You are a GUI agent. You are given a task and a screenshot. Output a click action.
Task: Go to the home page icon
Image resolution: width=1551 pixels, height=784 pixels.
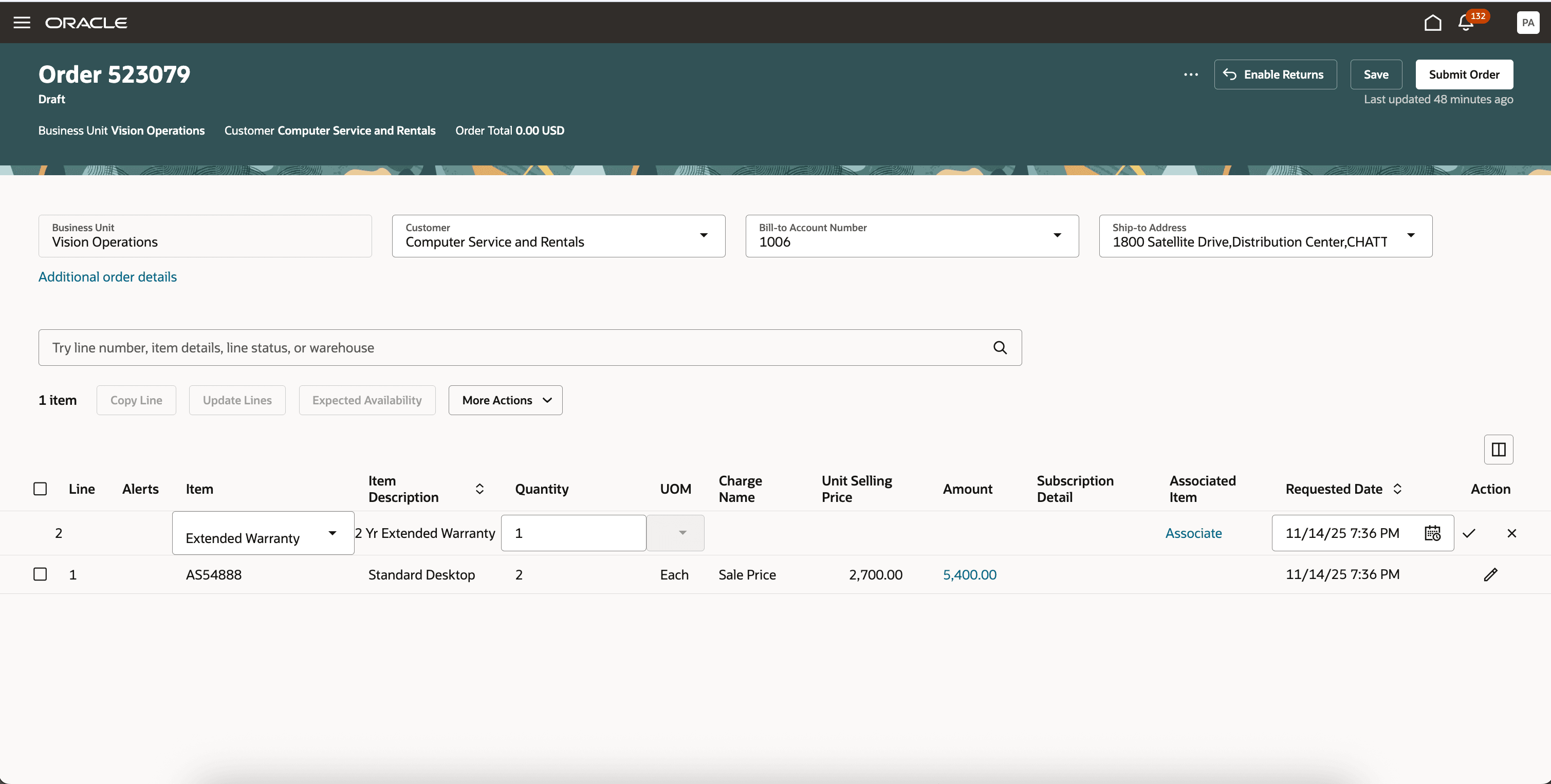coord(1432,23)
